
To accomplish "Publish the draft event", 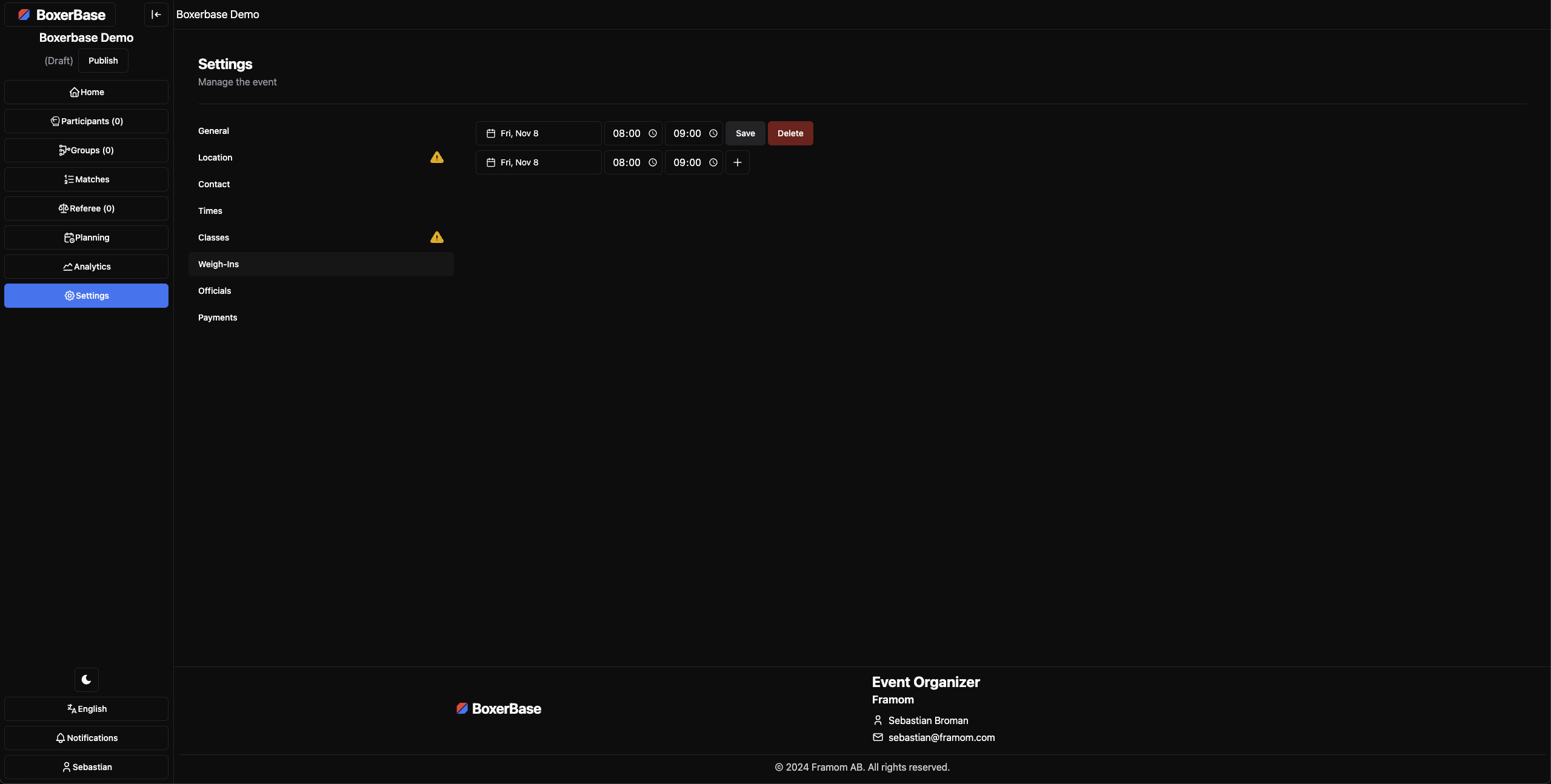I will [103, 61].
